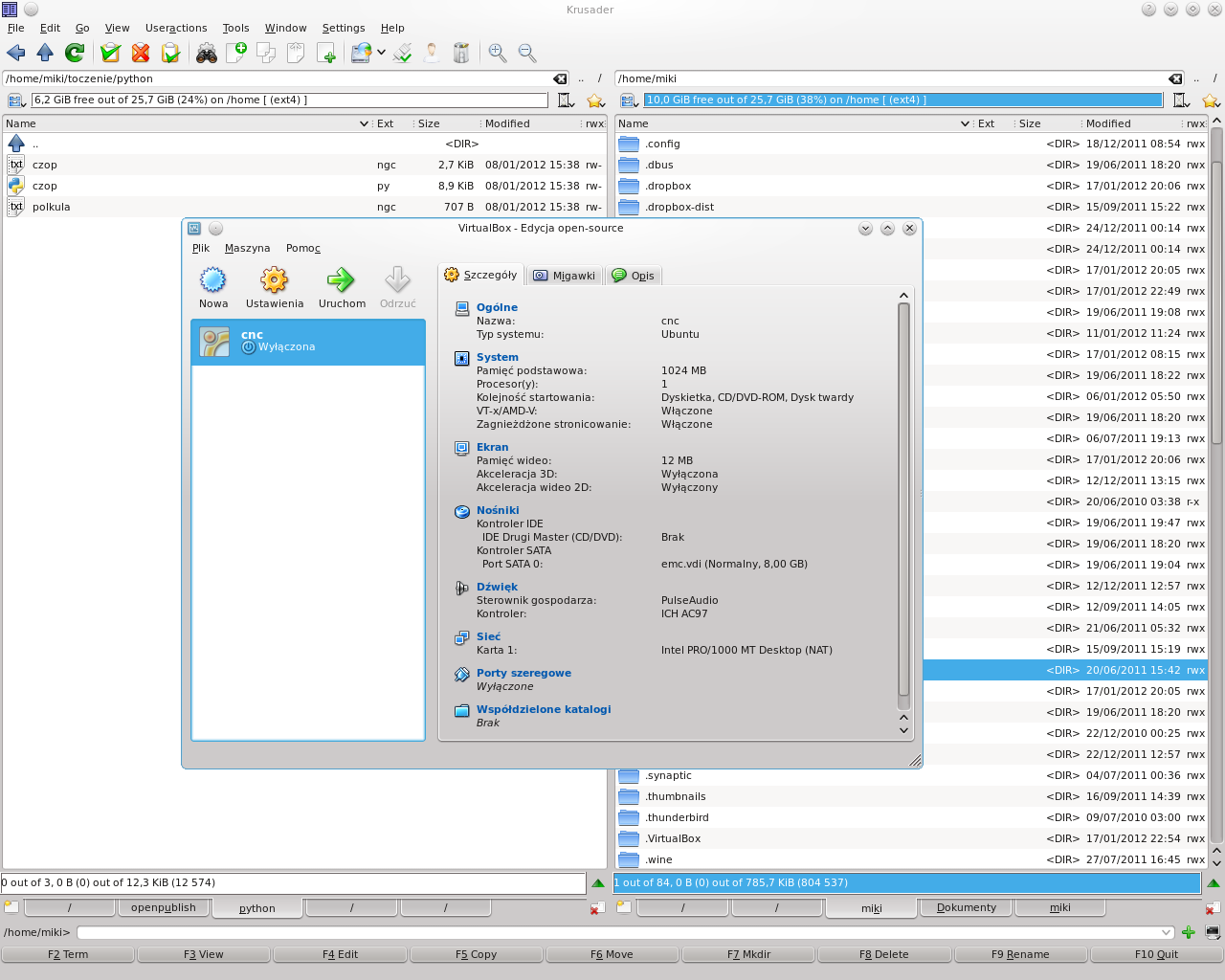Open file search with the binoculars icon
Screen dimensions: 1225x980
click(x=206, y=53)
